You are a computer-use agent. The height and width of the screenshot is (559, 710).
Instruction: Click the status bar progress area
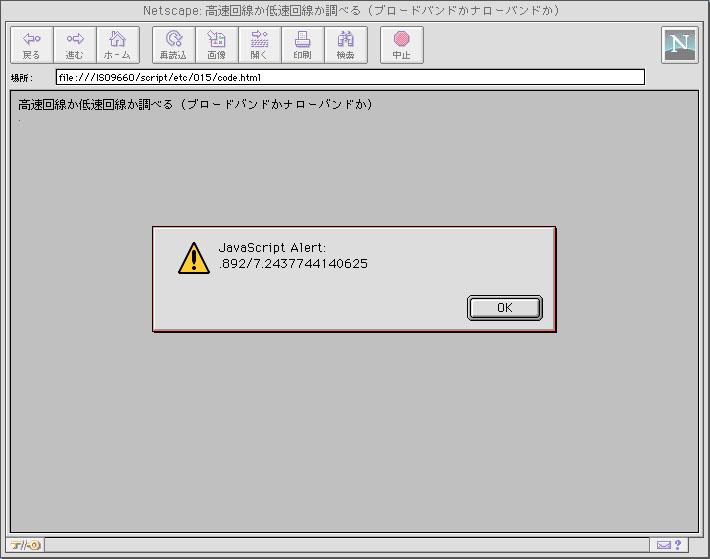tap(347, 545)
